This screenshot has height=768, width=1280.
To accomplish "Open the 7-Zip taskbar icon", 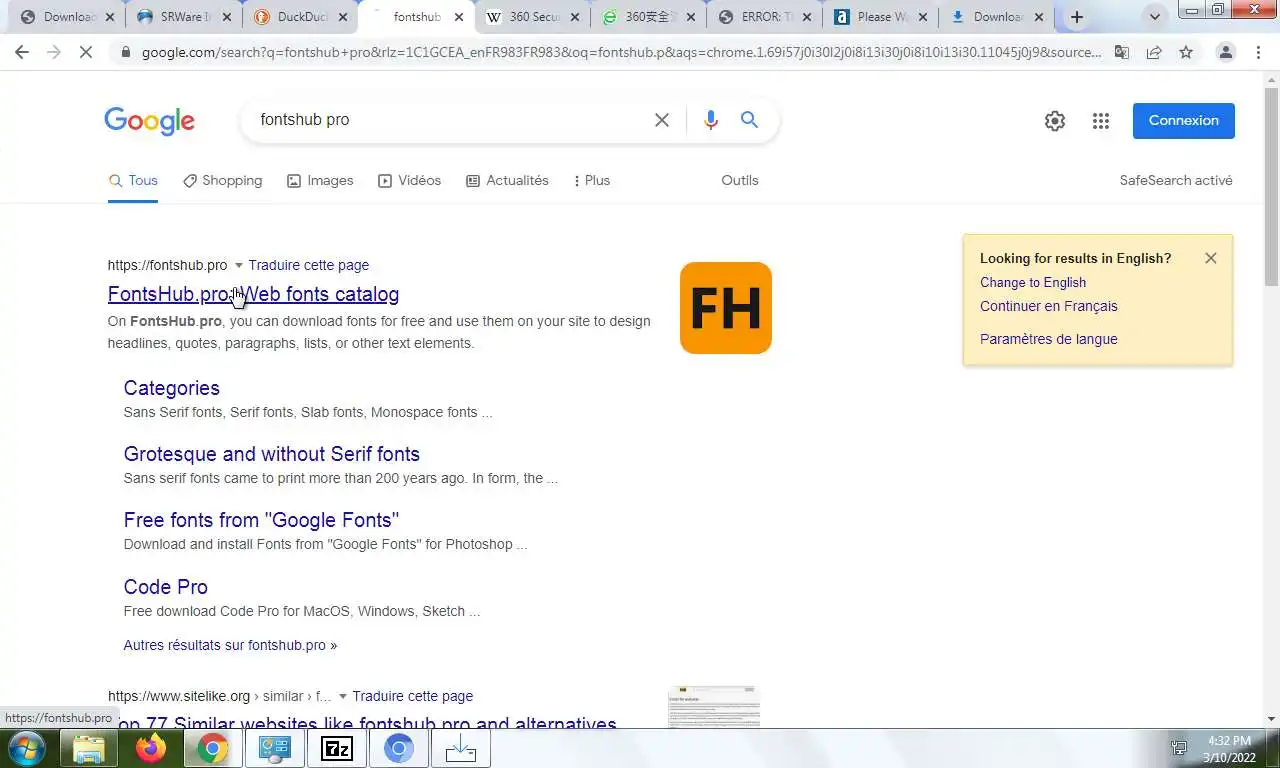I will (x=337, y=748).
